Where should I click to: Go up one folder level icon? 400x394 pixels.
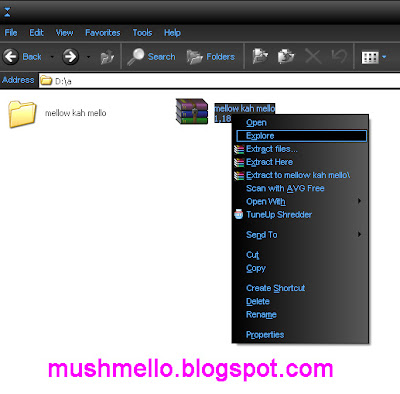click(107, 57)
